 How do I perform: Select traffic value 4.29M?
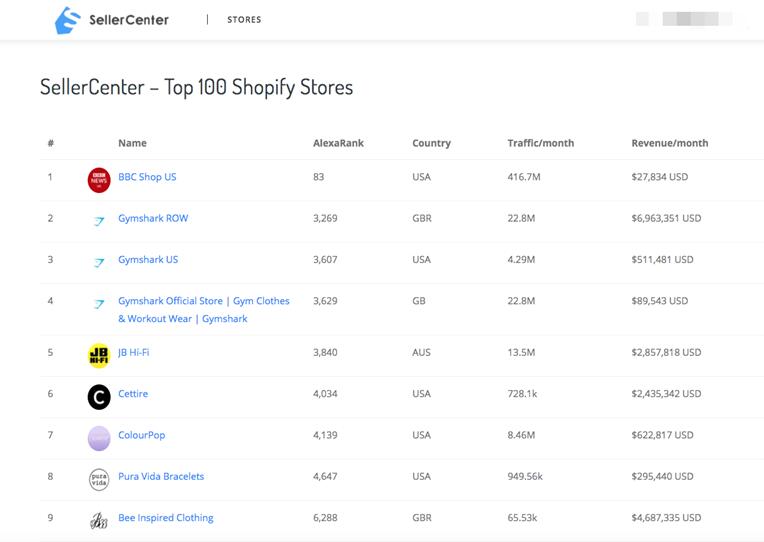coord(521,260)
